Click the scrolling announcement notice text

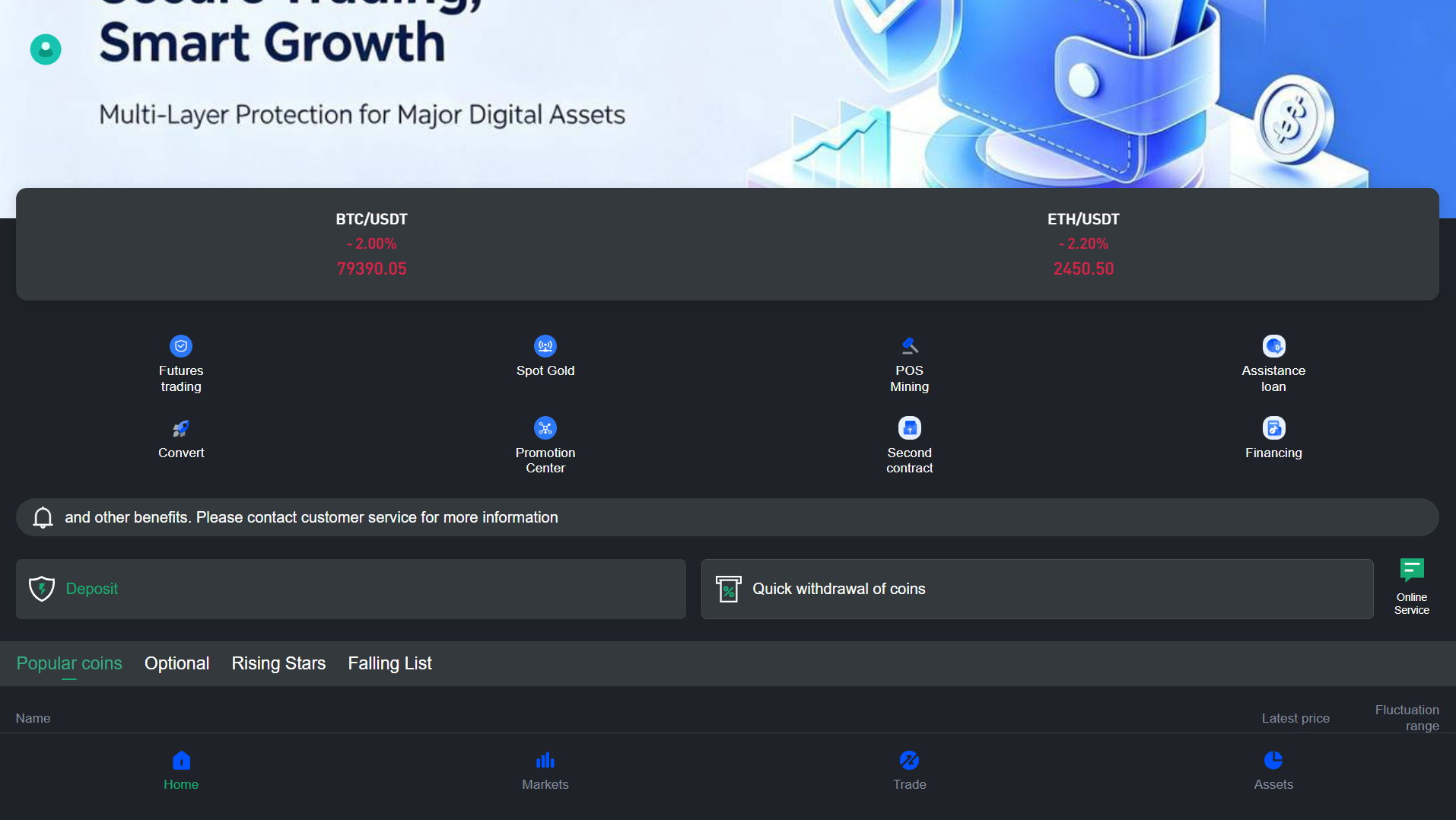tap(311, 517)
